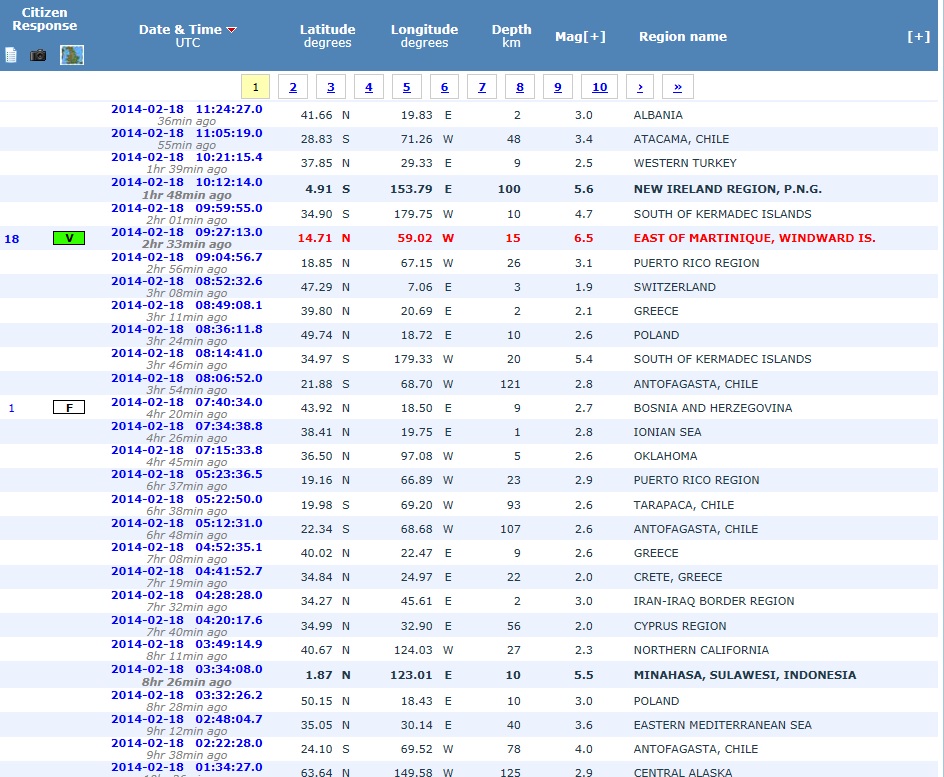The height and width of the screenshot is (777, 944).
Task: Open the 07:15:33.8 Oklahoma event
Action: (187, 450)
